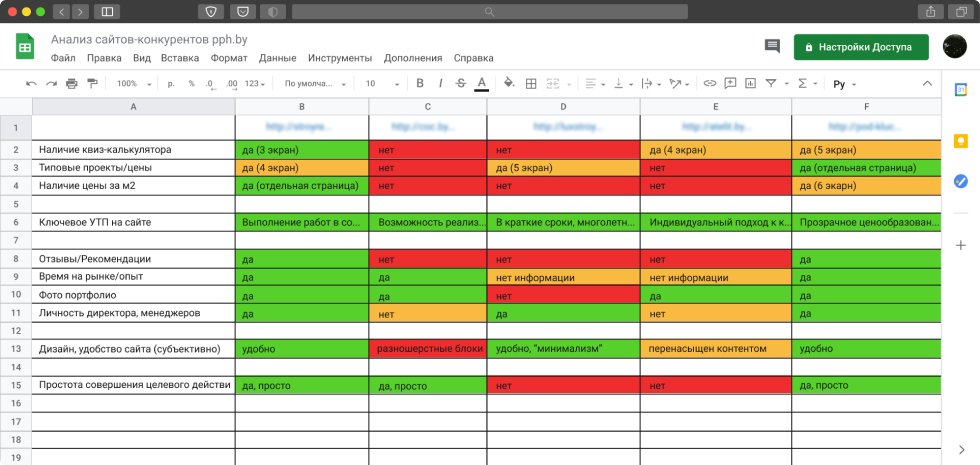Format as currency using р. button
The width and height of the screenshot is (980, 465).
(171, 84)
